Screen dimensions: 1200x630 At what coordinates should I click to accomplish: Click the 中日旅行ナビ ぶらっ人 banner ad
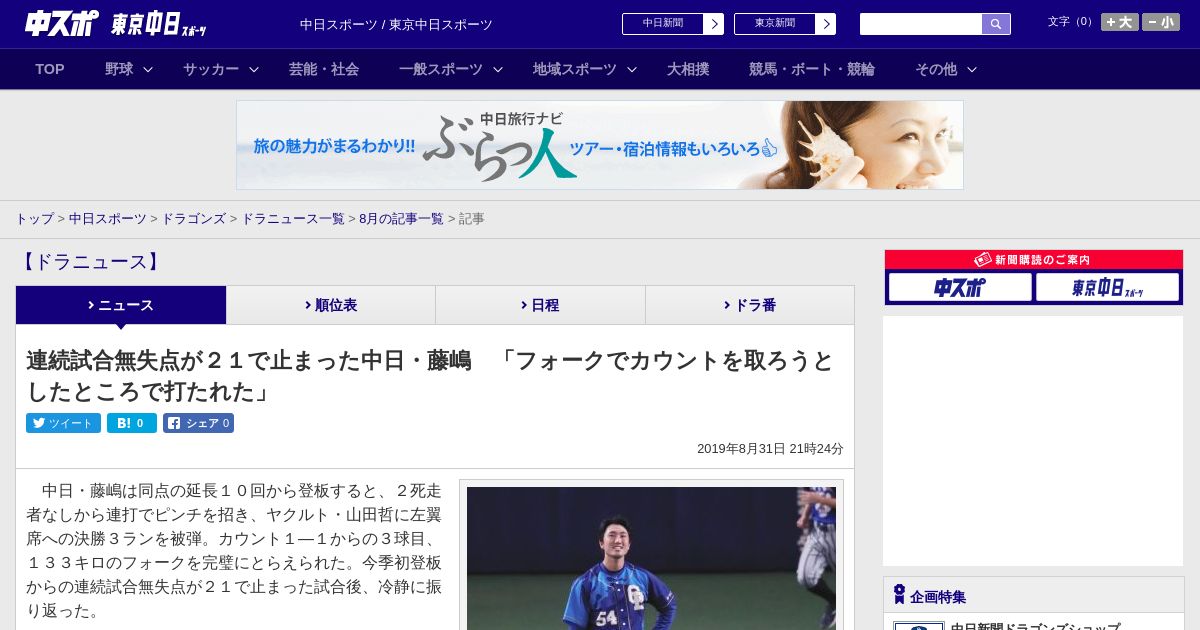point(600,145)
